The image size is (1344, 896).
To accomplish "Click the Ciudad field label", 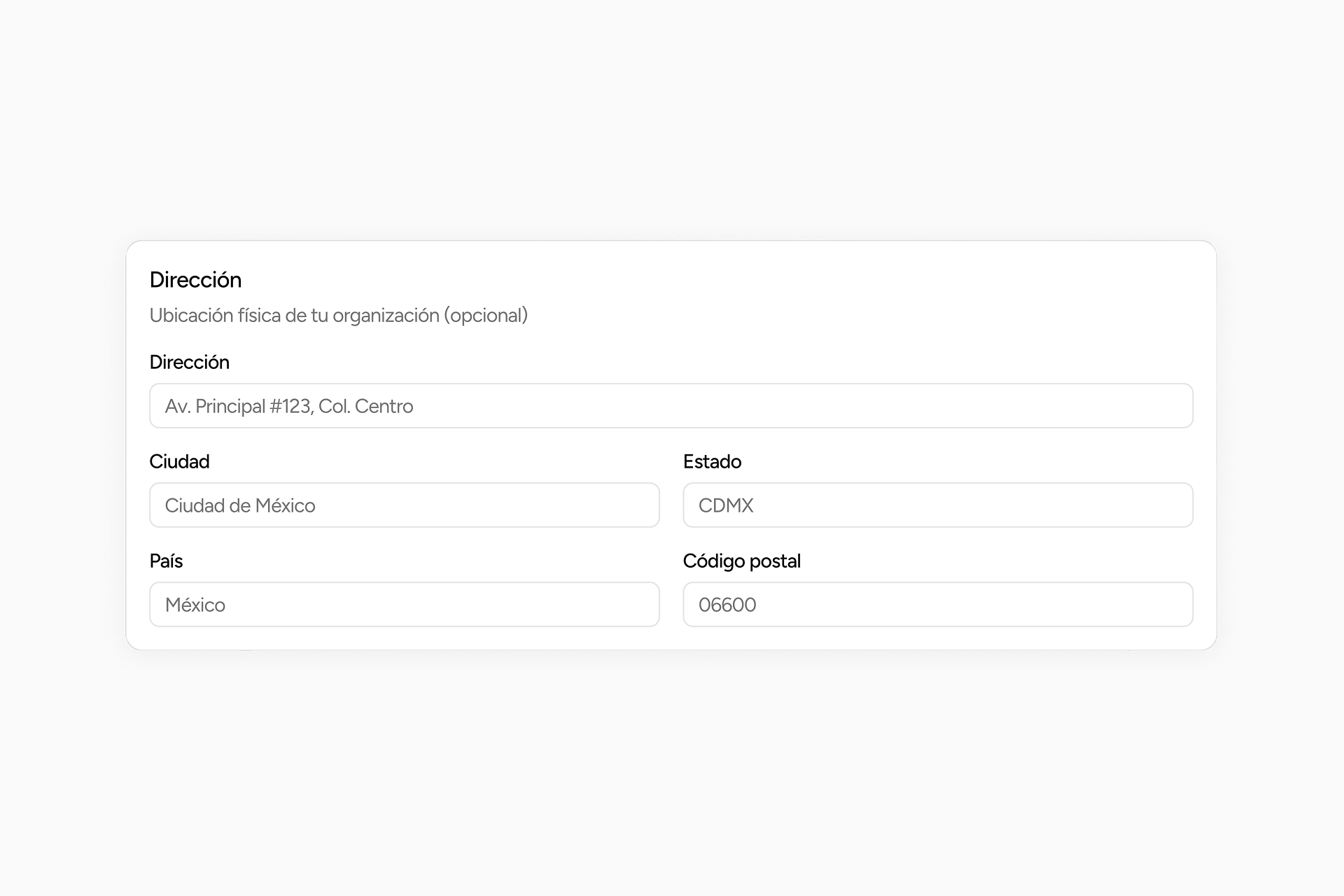I will point(179,462).
